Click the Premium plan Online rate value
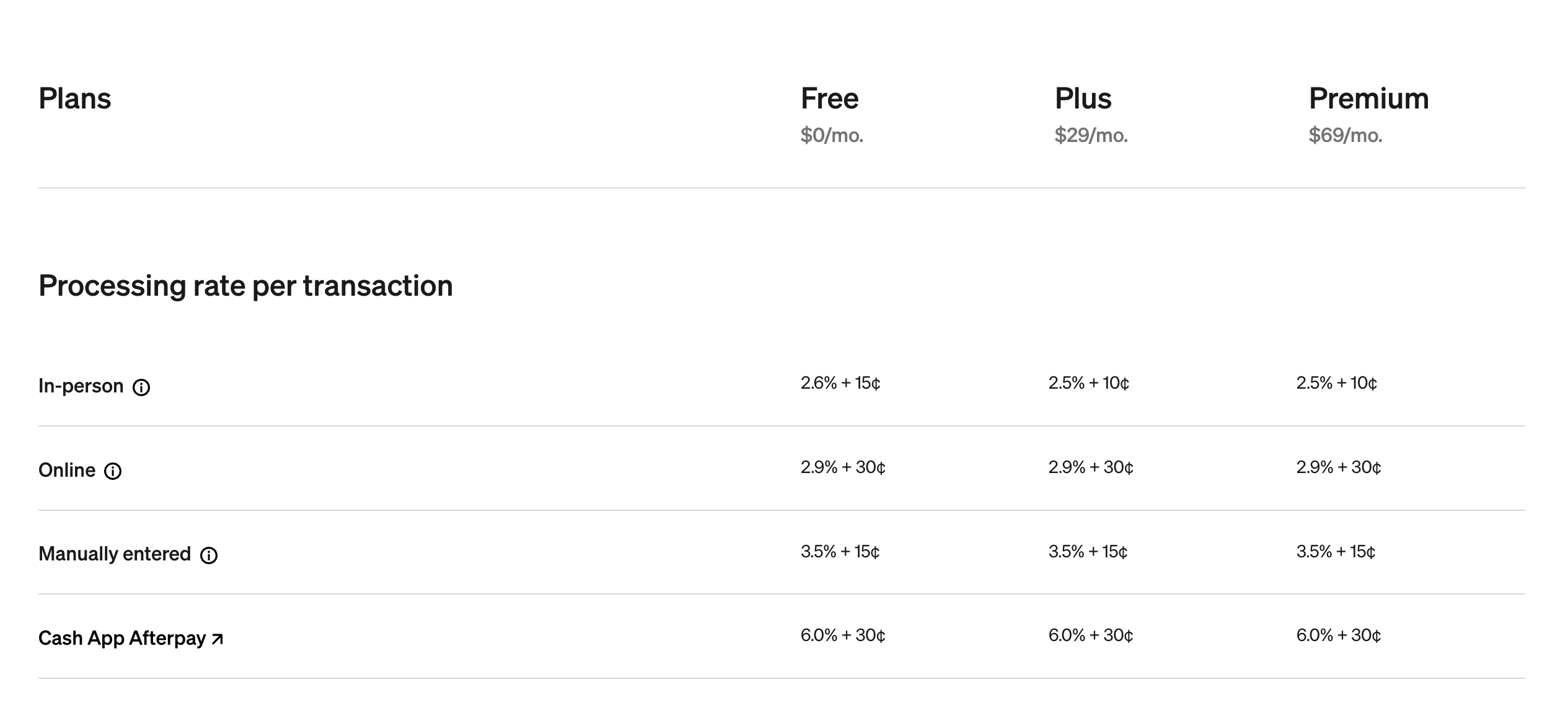1568x708 pixels. (1338, 467)
